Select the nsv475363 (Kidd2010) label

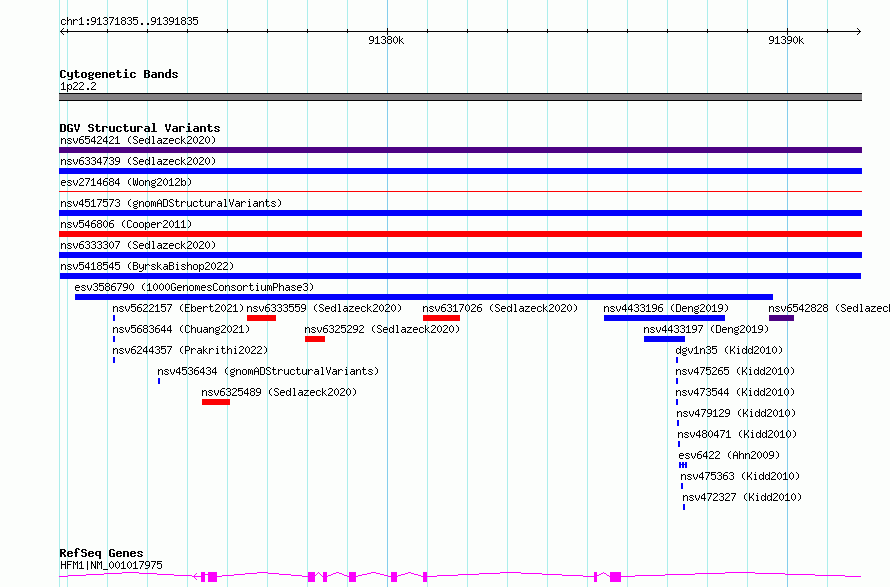pyautogui.click(x=740, y=476)
